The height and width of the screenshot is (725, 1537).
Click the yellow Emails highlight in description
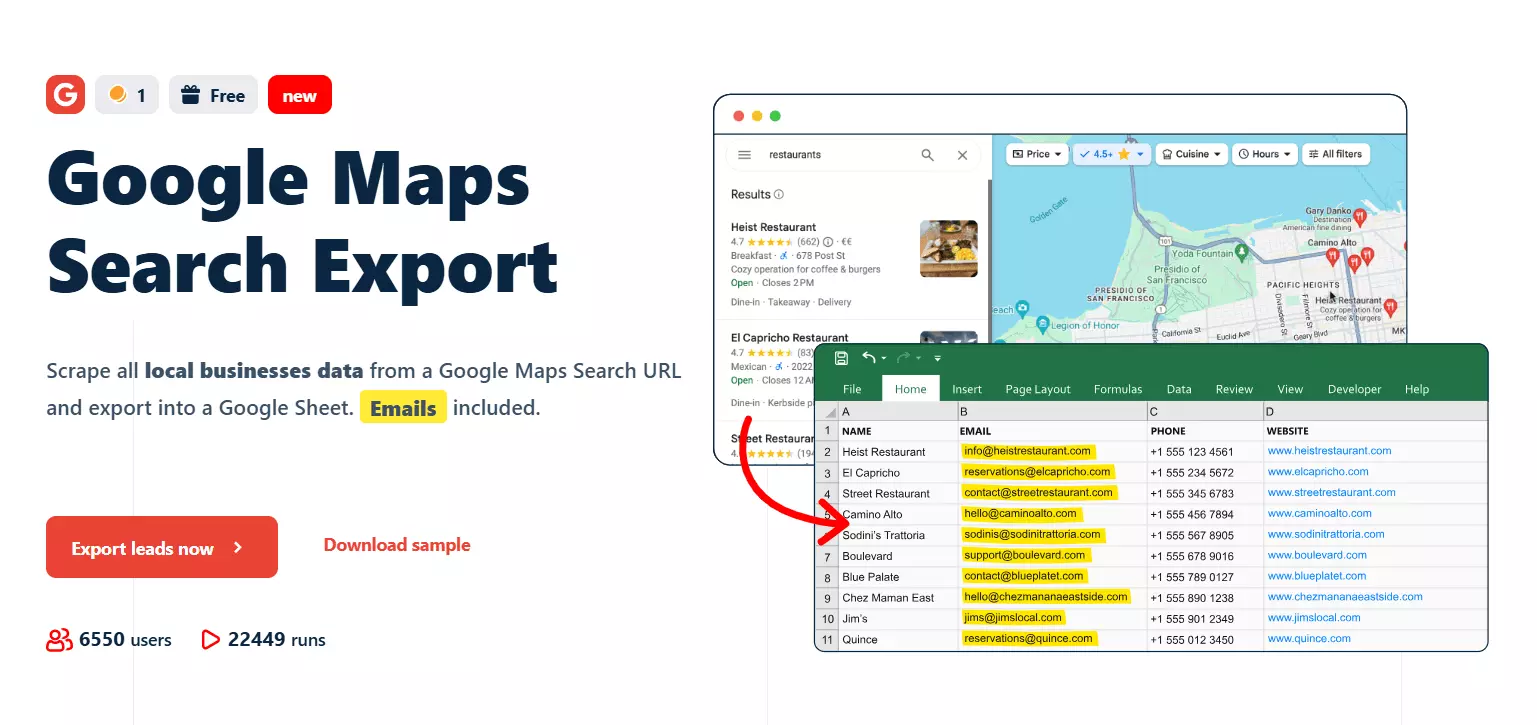coord(403,408)
